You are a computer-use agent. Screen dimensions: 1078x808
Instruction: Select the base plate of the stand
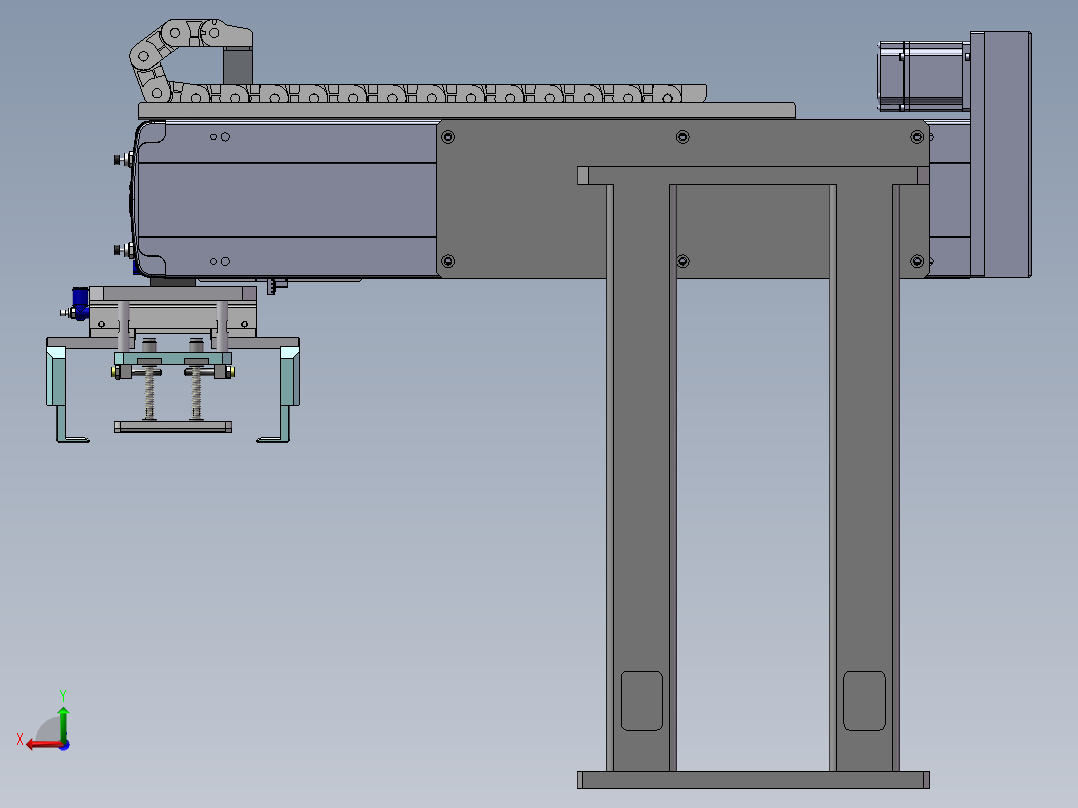coord(754,780)
